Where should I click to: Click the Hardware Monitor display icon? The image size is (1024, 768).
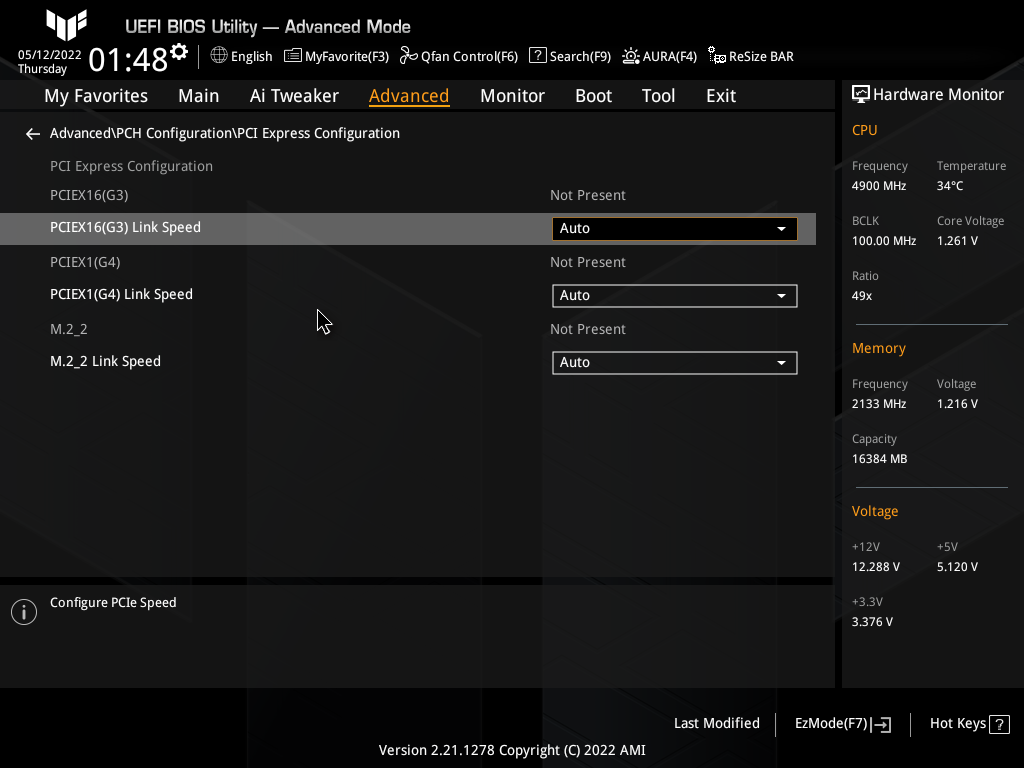[861, 95]
